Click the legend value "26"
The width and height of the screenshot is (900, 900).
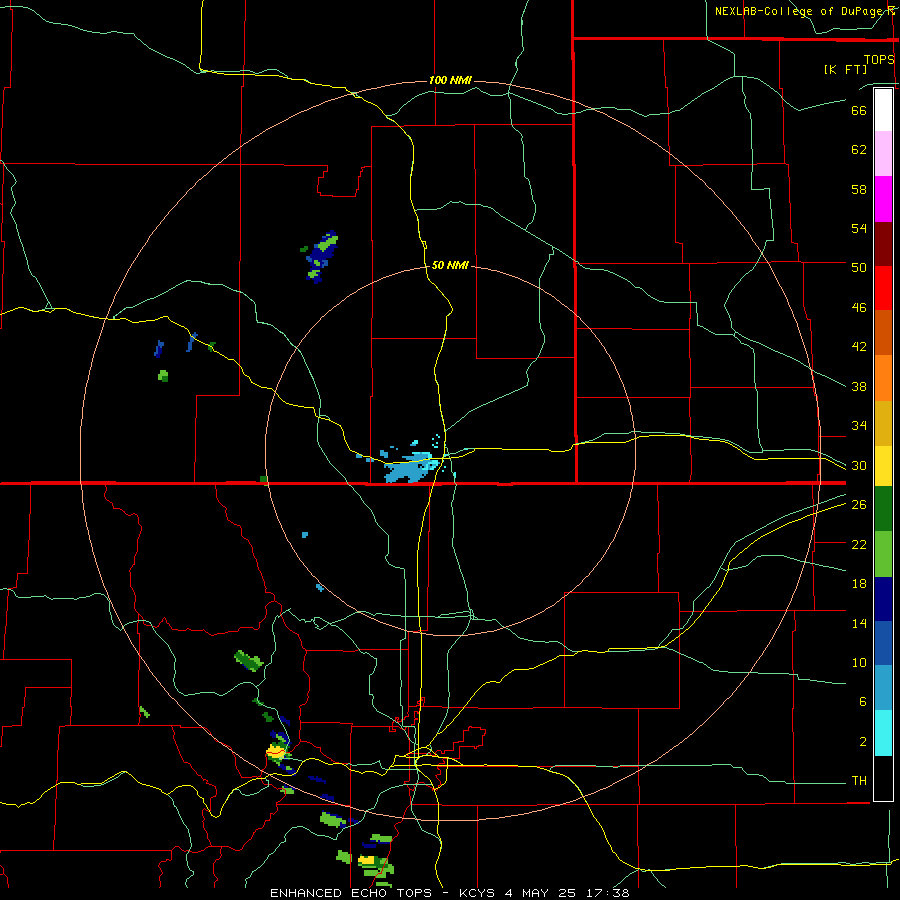tap(859, 505)
